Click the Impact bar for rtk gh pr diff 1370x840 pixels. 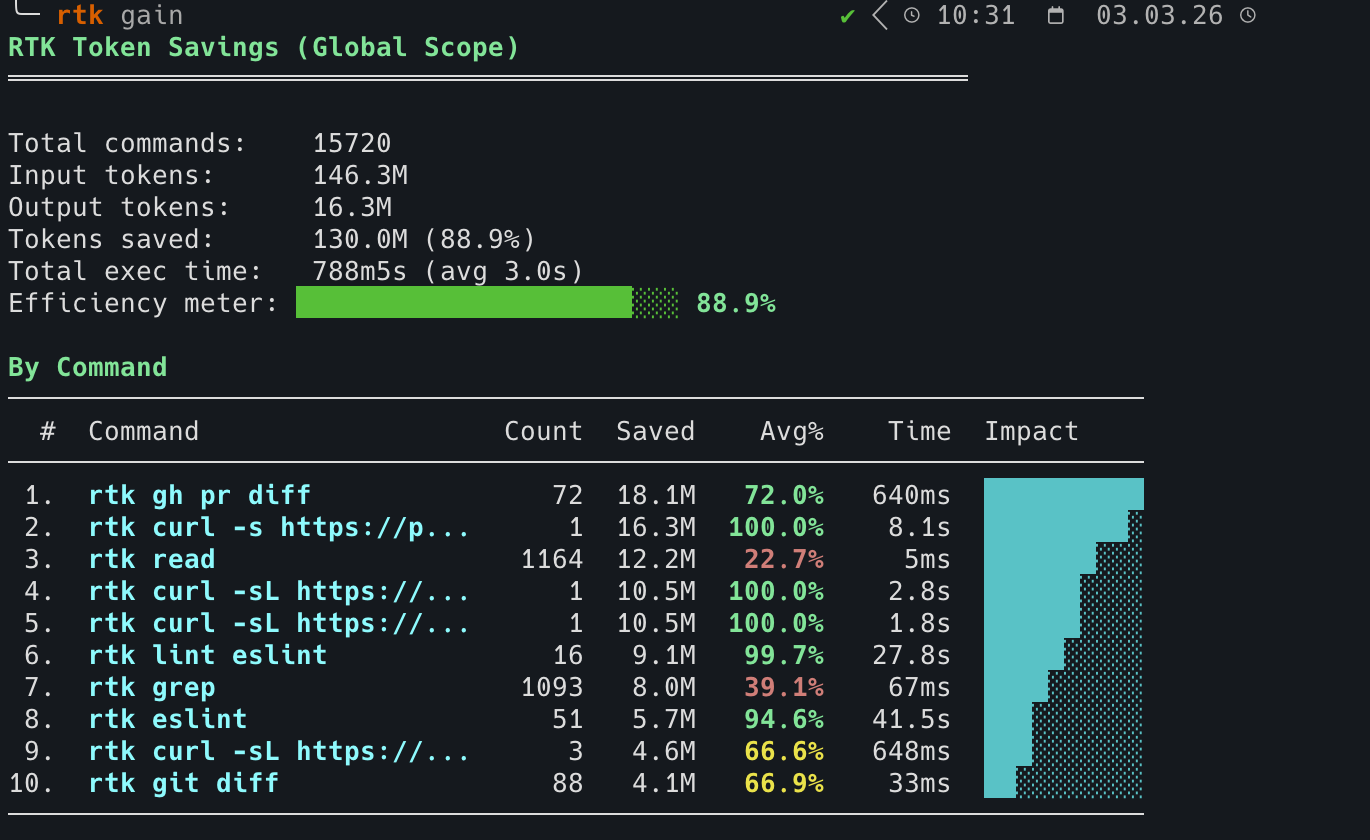point(1063,494)
